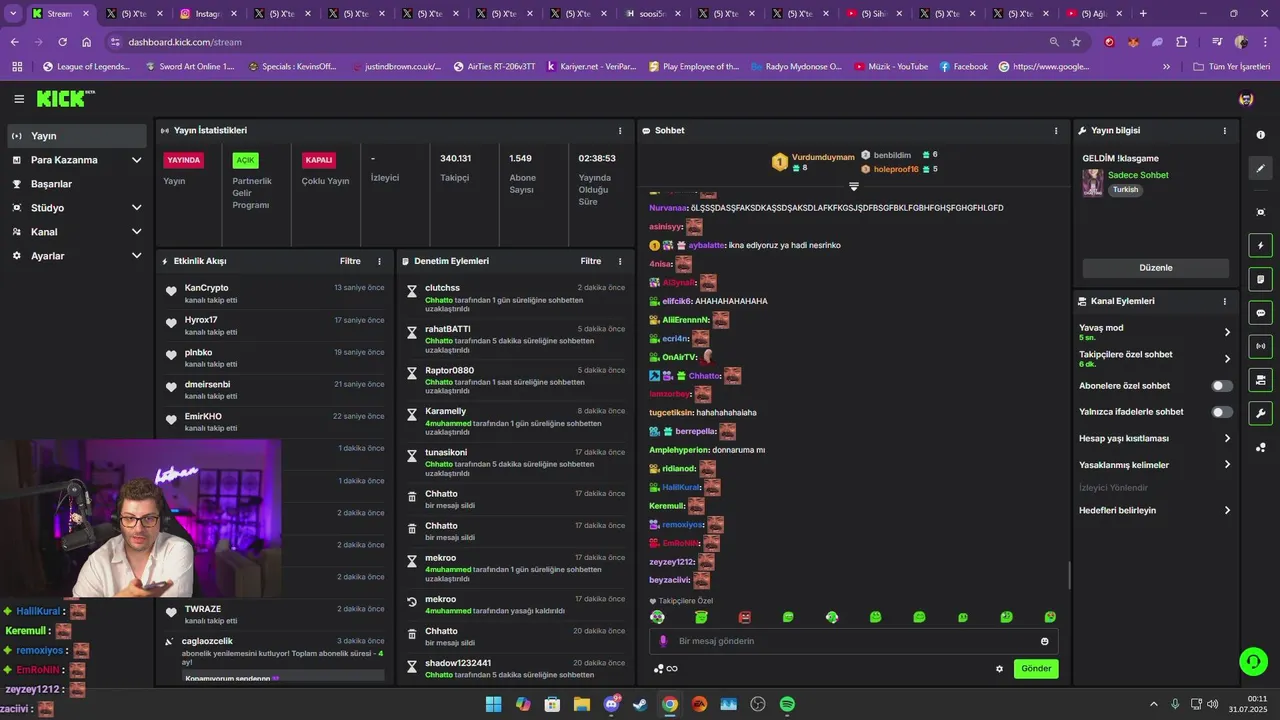Click the Sadece Sohbet category link
Screen dimensions: 1280x720
pos(1138,175)
